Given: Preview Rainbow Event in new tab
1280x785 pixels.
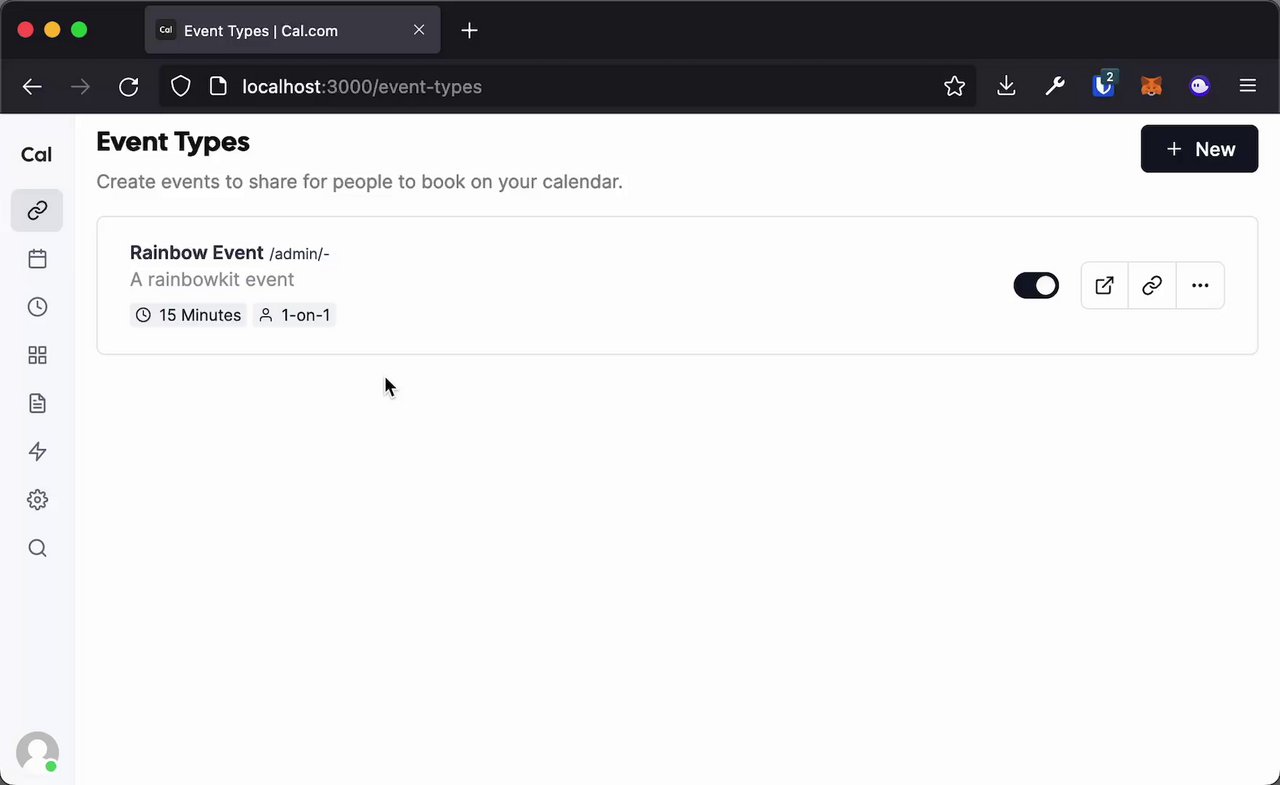Looking at the screenshot, I should pos(1104,286).
